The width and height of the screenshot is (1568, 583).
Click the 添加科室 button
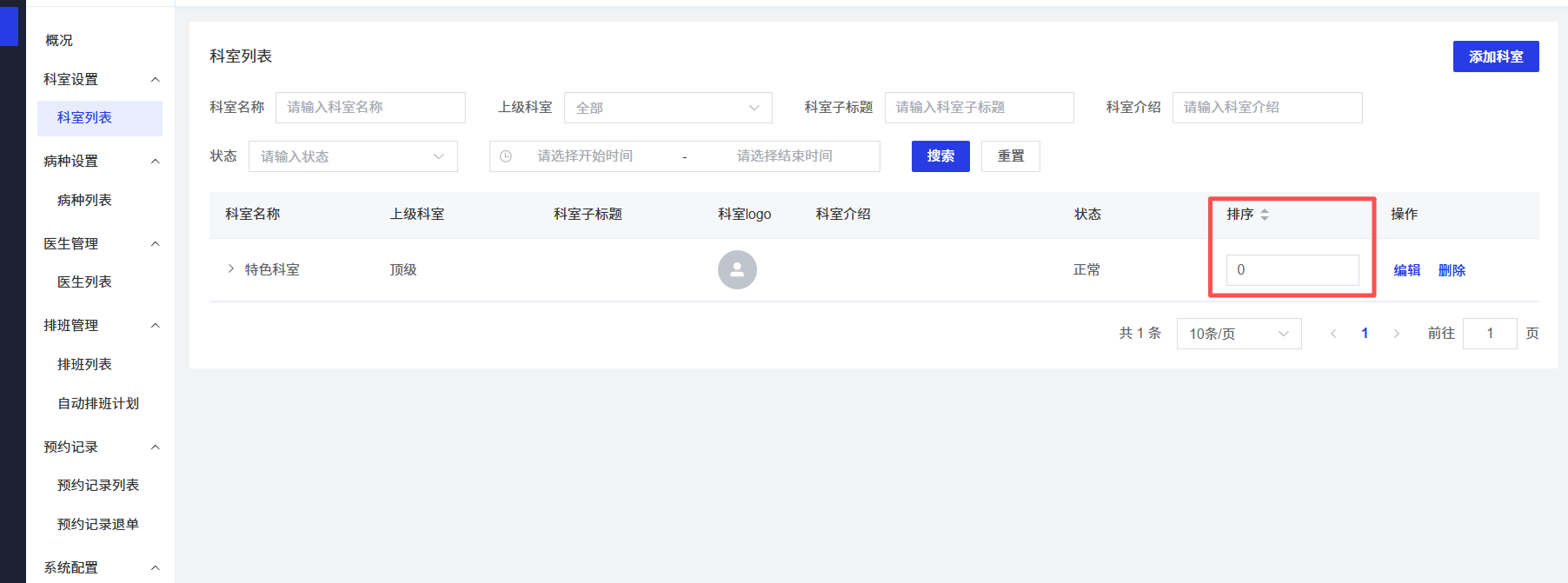1496,56
